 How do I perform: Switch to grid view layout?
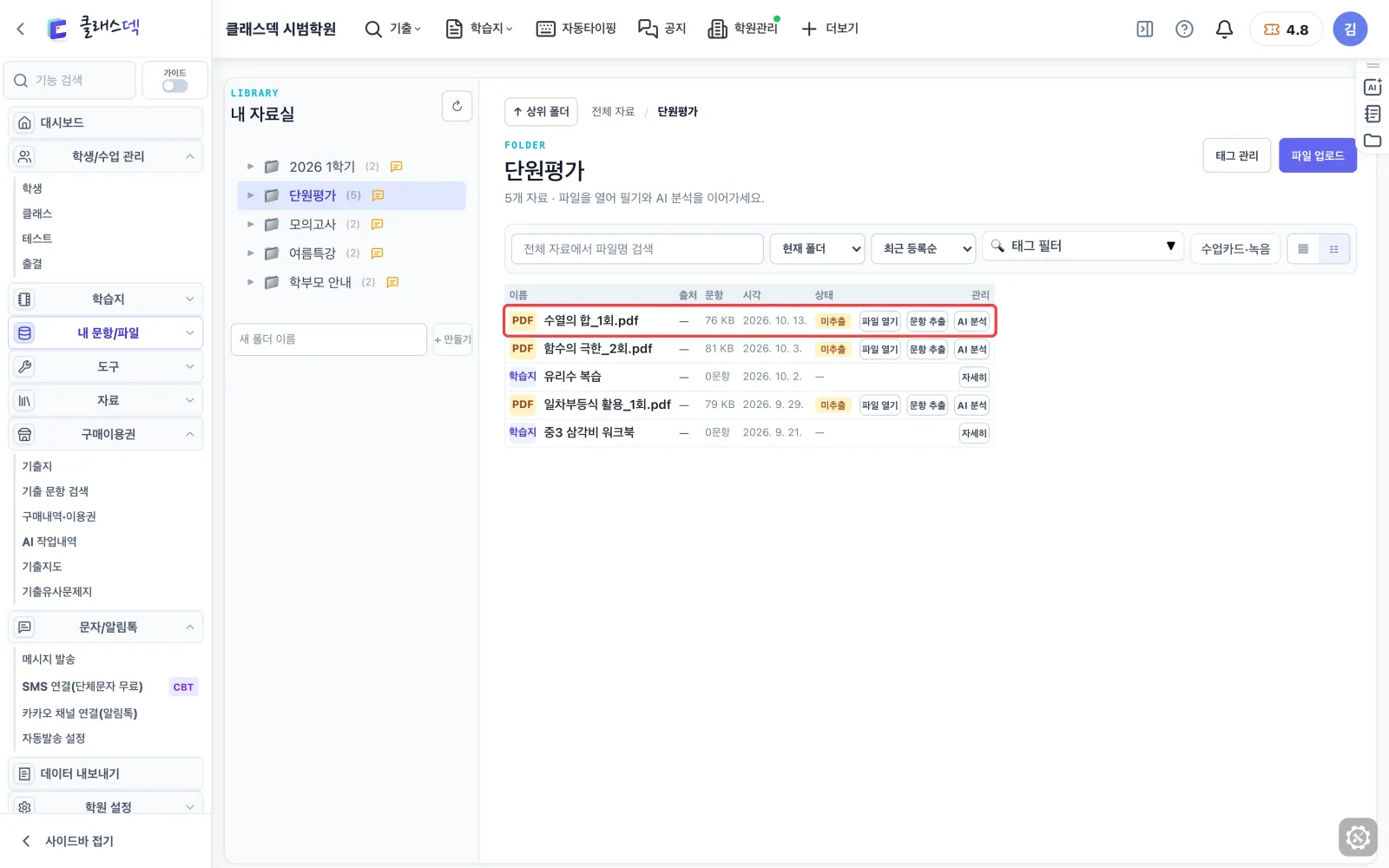point(1303,249)
